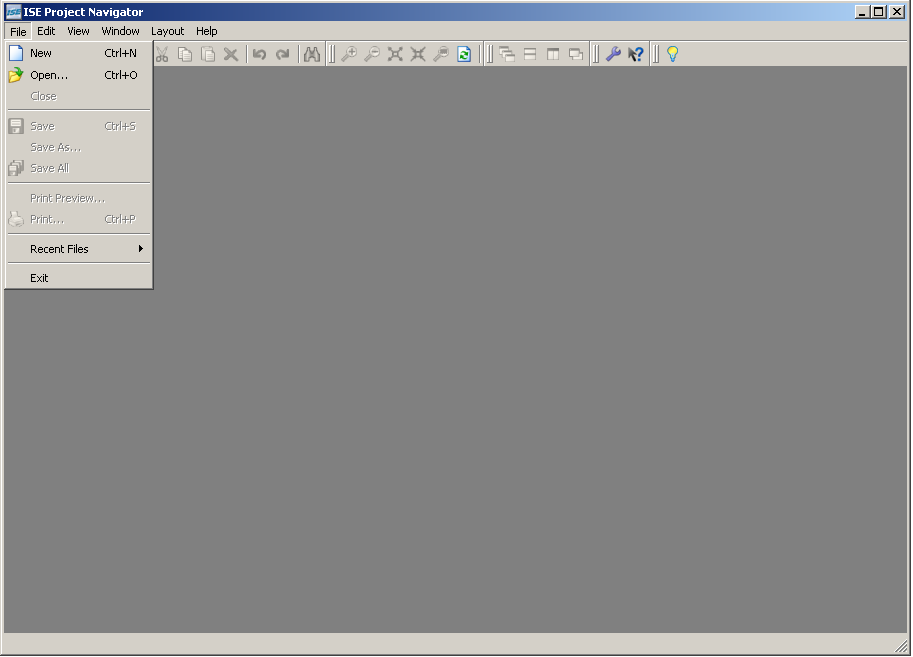913x657 pixels.
Task: Click the second fit-view arrows icon
Action: click(x=418, y=54)
